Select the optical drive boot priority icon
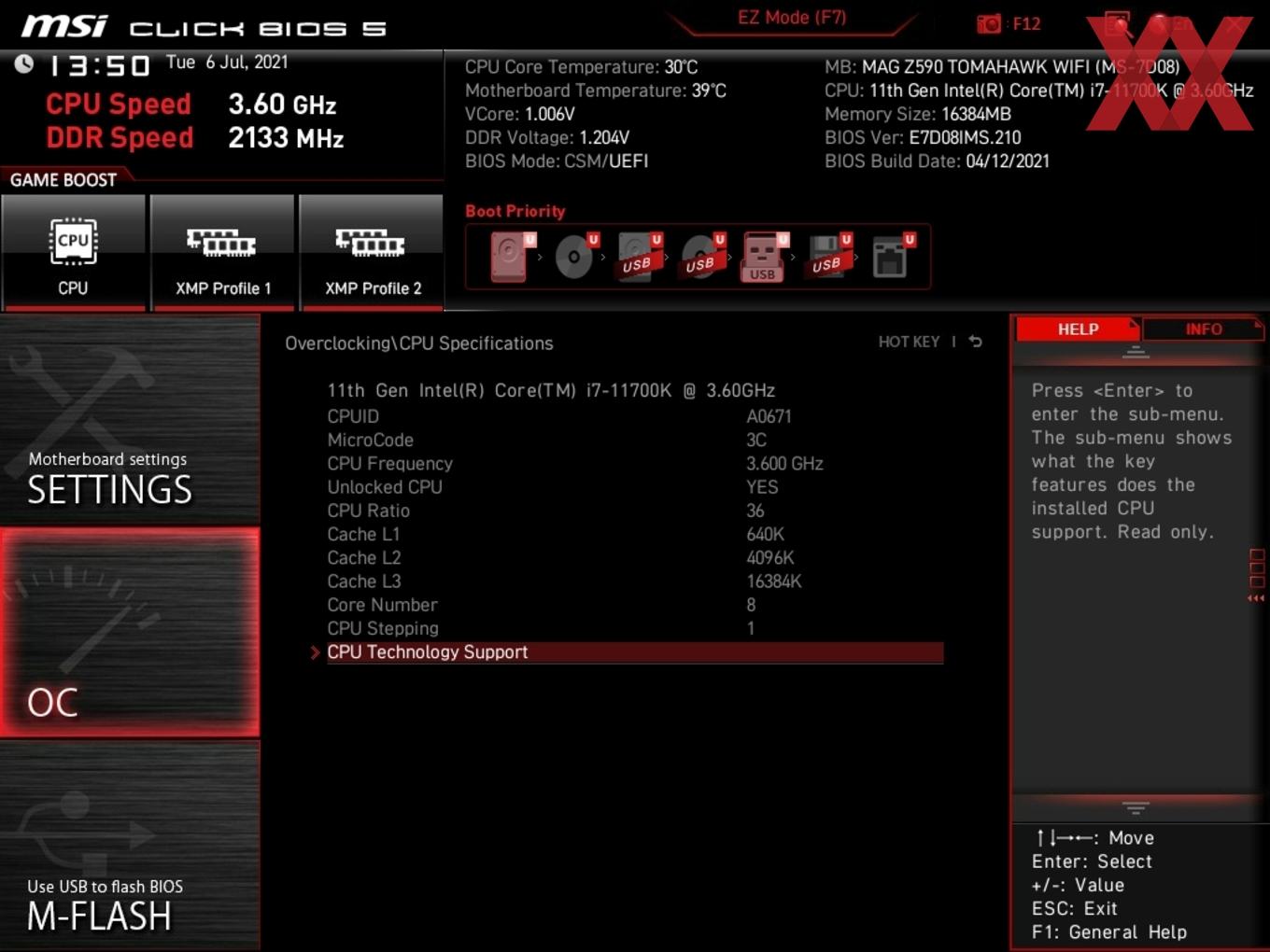 (575, 256)
